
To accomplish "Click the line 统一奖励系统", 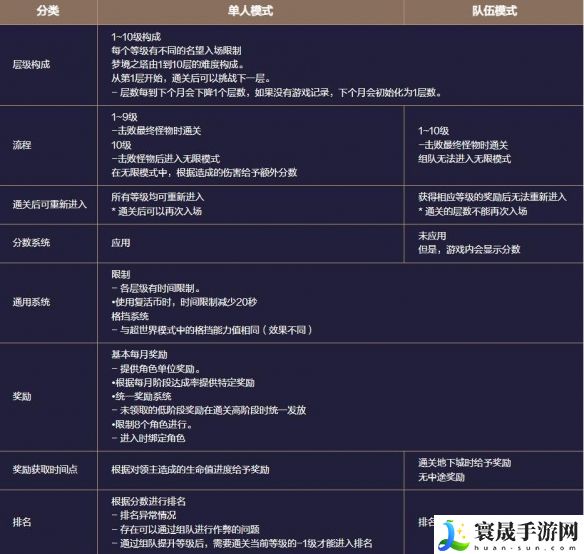I will point(141,396).
